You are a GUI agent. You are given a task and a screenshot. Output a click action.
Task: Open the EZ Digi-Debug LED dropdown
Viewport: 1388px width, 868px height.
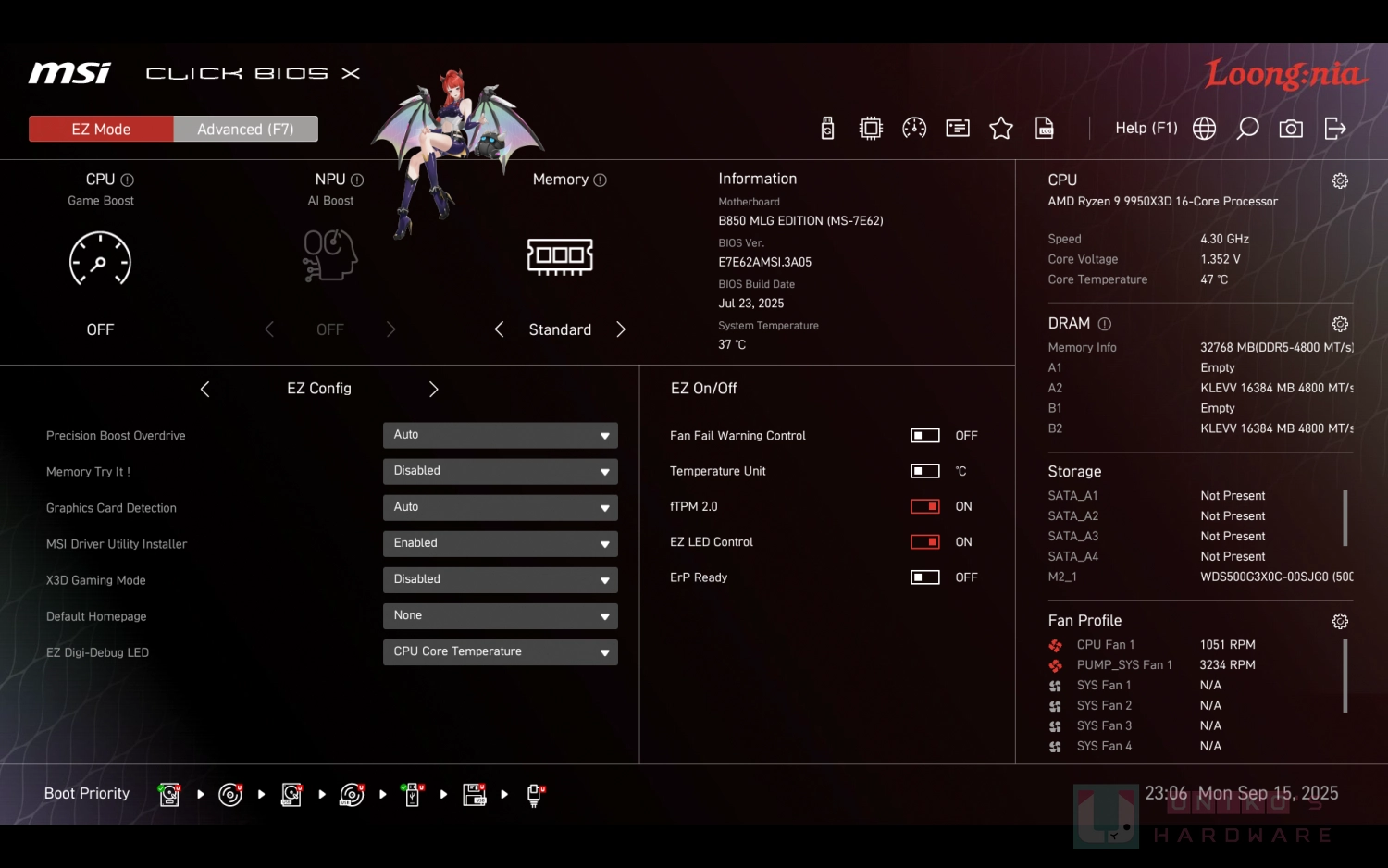tap(501, 651)
